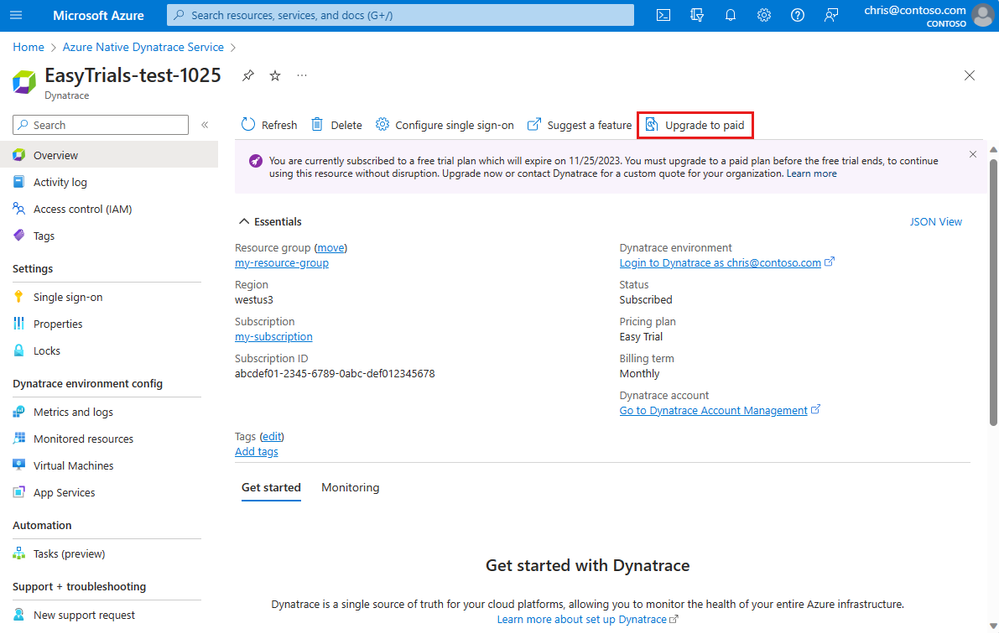Click Configure single sign-on
The height and width of the screenshot is (633, 999).
pos(445,125)
